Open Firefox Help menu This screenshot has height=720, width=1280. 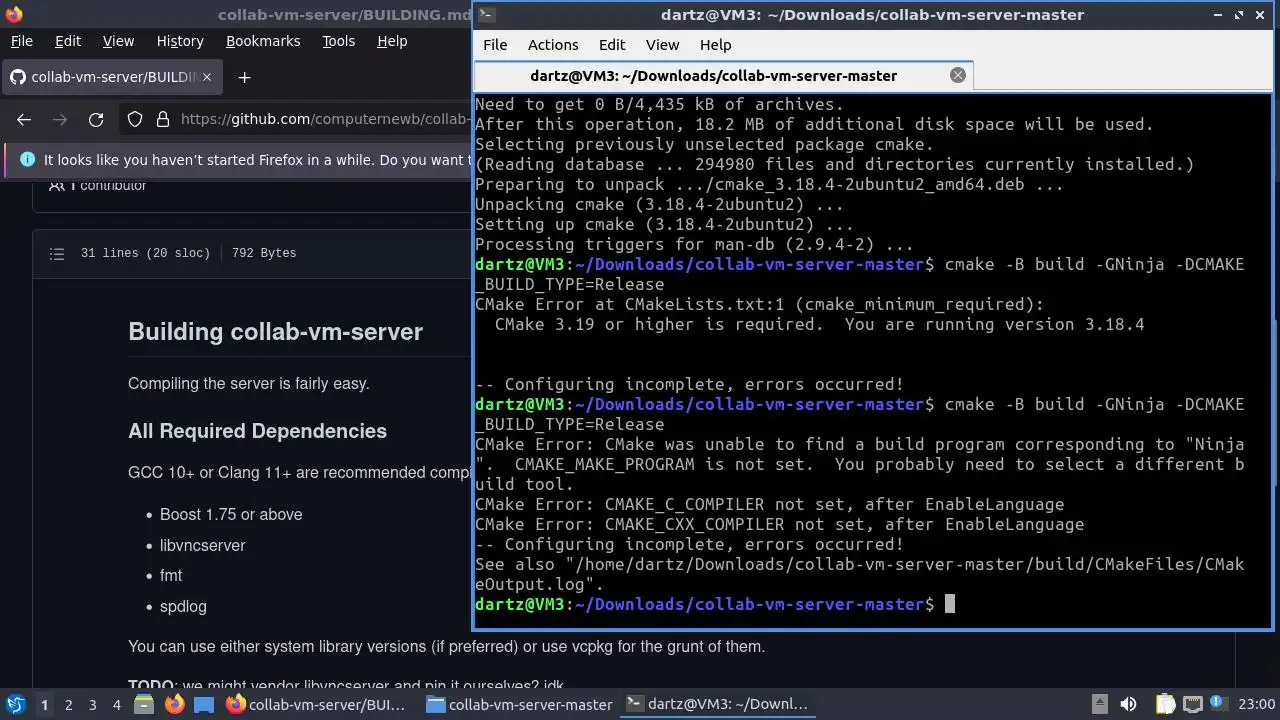pos(392,41)
